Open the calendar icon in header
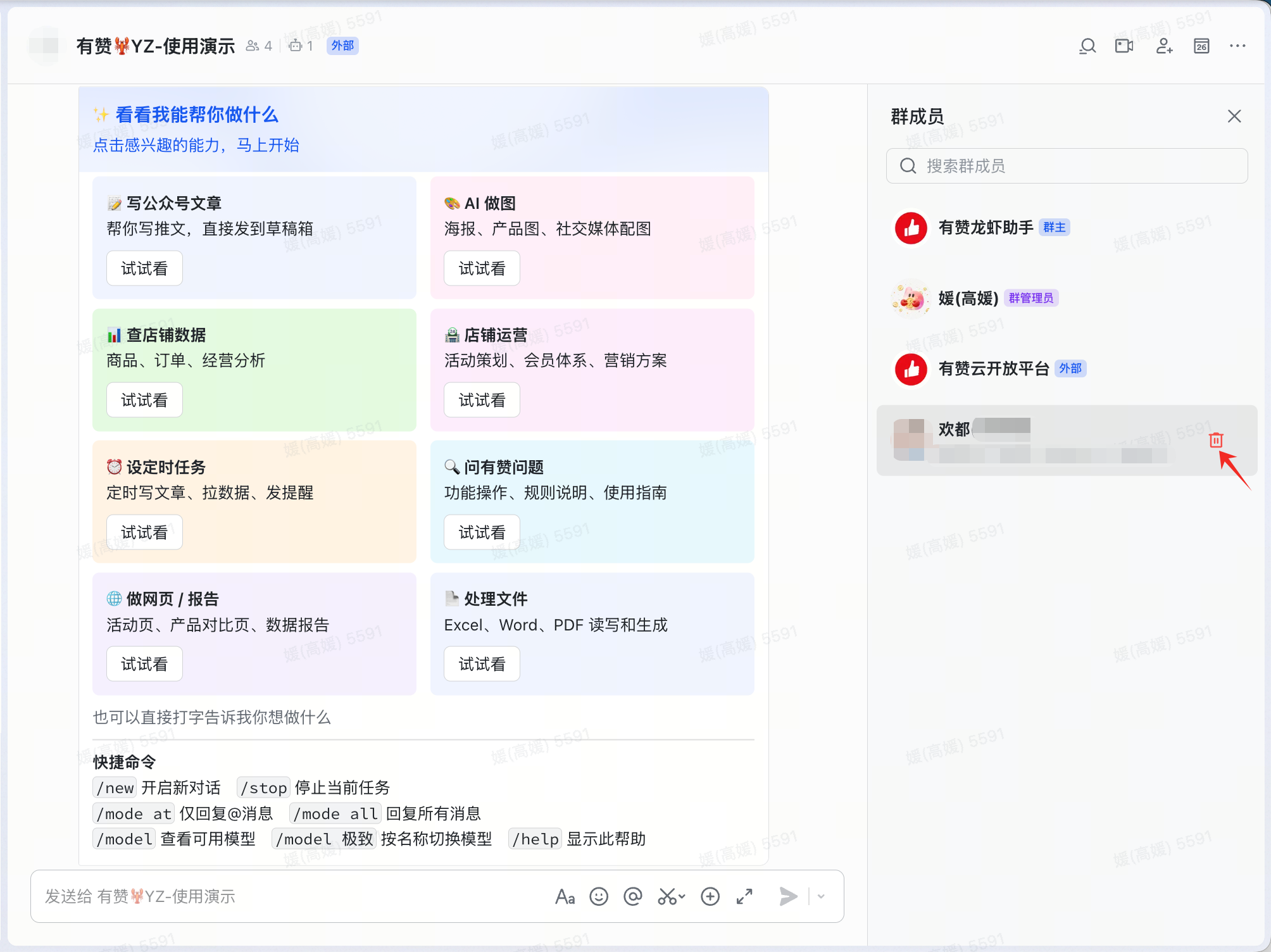This screenshot has height=952, width=1271. click(x=1201, y=46)
